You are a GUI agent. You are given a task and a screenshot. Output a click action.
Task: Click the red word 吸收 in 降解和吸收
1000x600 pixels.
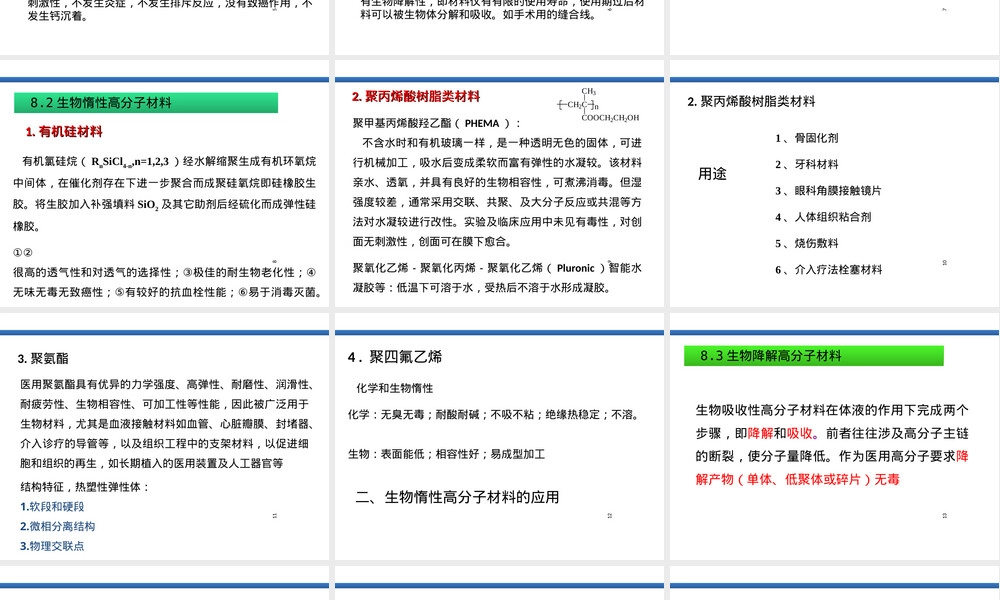pos(800,434)
